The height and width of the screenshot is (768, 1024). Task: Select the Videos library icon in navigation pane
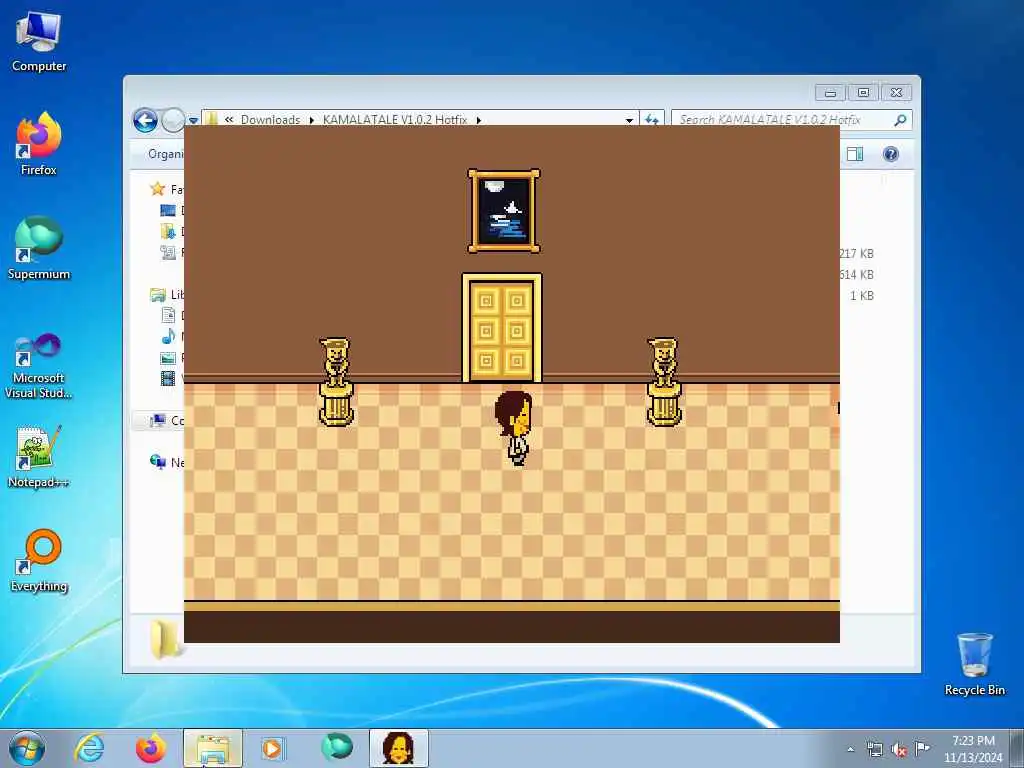pos(168,378)
